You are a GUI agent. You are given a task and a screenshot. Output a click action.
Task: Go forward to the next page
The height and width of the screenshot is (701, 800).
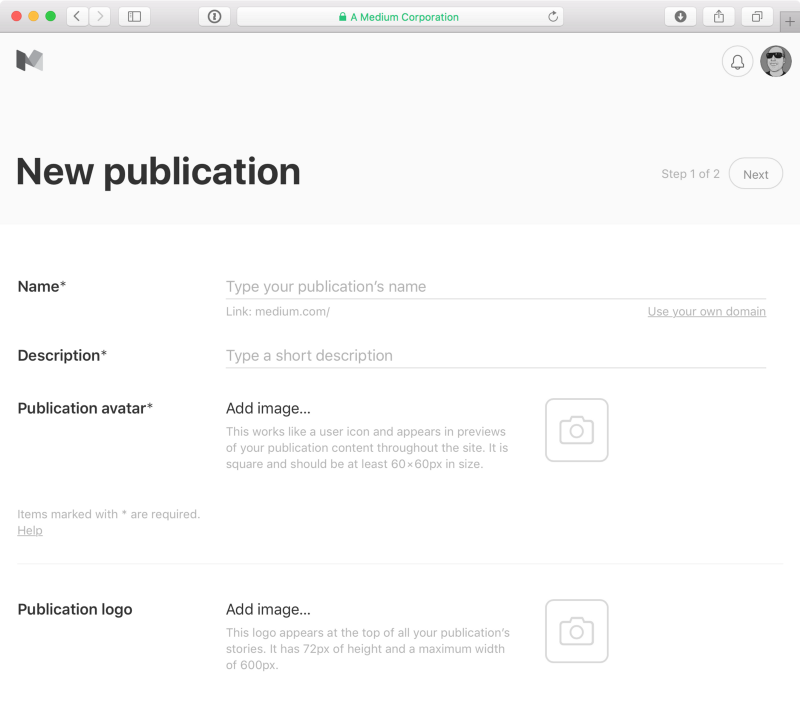point(99,17)
